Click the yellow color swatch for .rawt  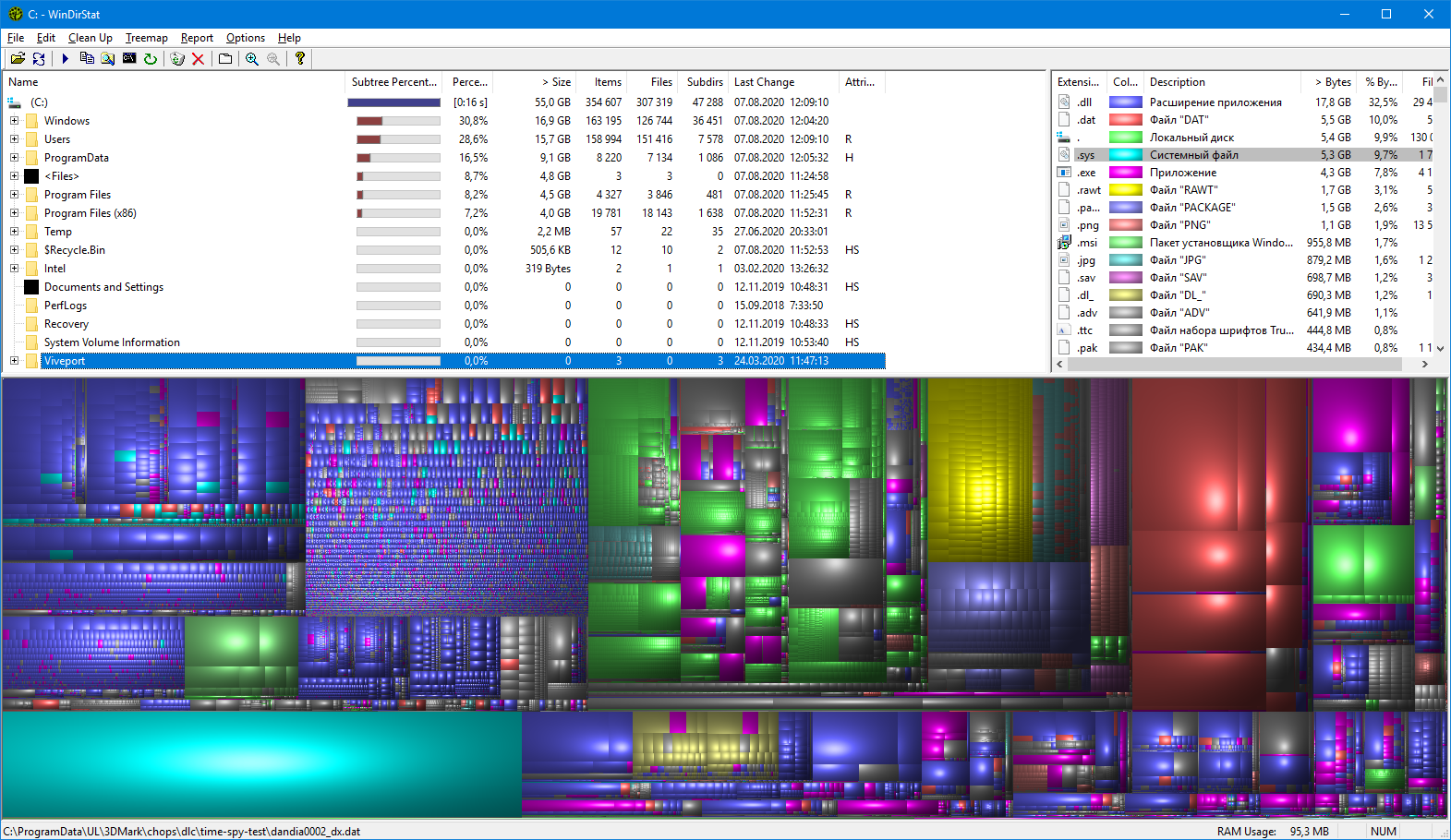[1126, 190]
